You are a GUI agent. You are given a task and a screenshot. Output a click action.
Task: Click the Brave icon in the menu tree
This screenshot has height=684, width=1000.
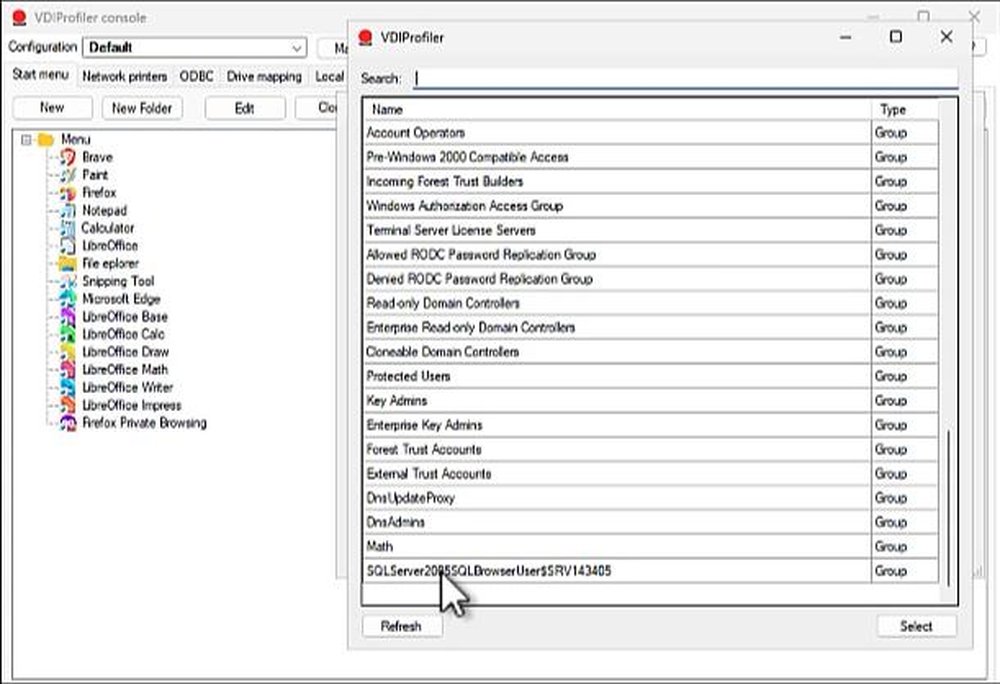68,157
